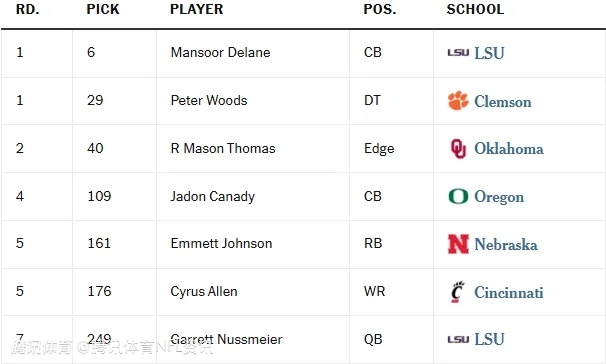606x364 pixels.
Task: Select the POS. column header
Action: coord(380,9)
